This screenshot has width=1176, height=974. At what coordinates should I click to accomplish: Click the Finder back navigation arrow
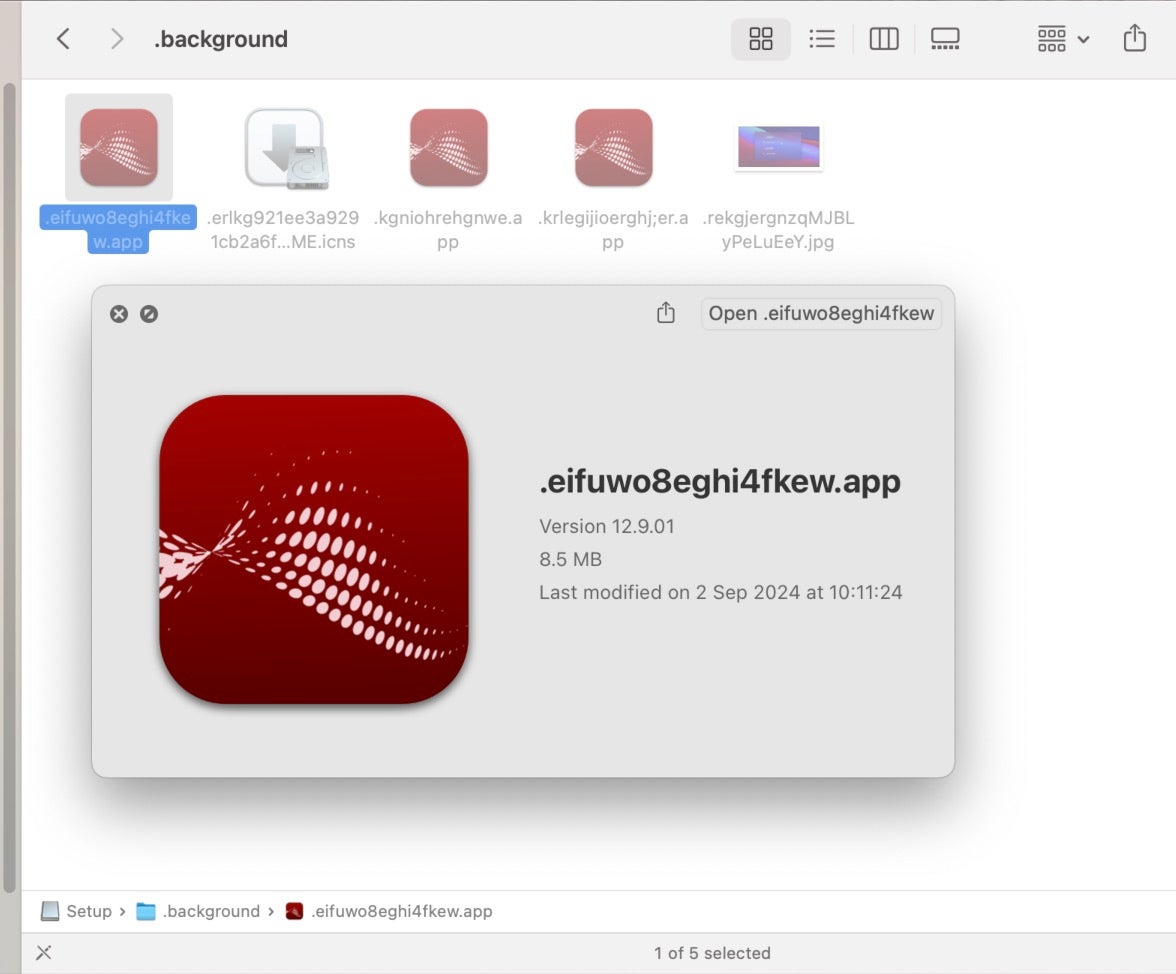[63, 39]
